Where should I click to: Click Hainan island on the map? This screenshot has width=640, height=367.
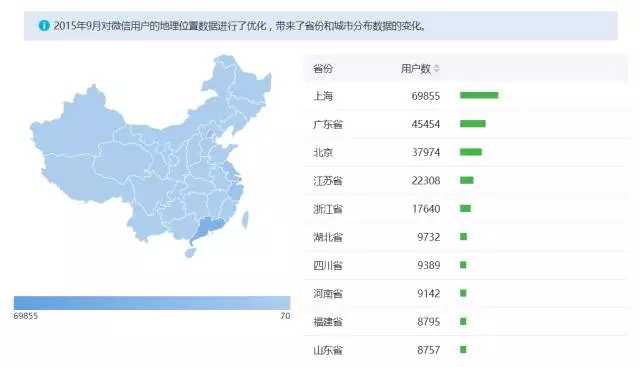pos(190,253)
